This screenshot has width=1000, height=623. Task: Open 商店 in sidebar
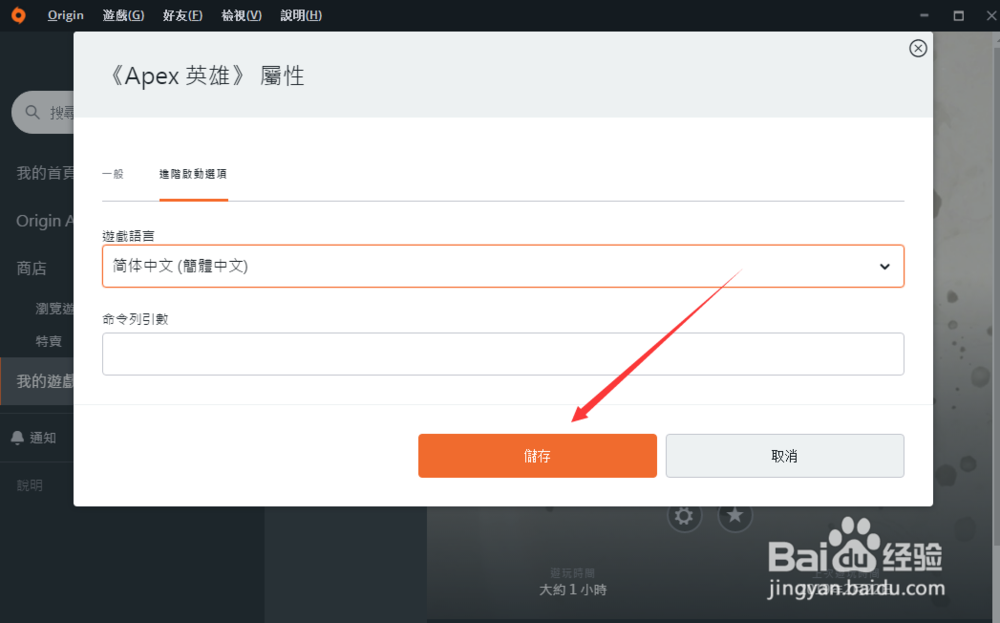coord(31,268)
